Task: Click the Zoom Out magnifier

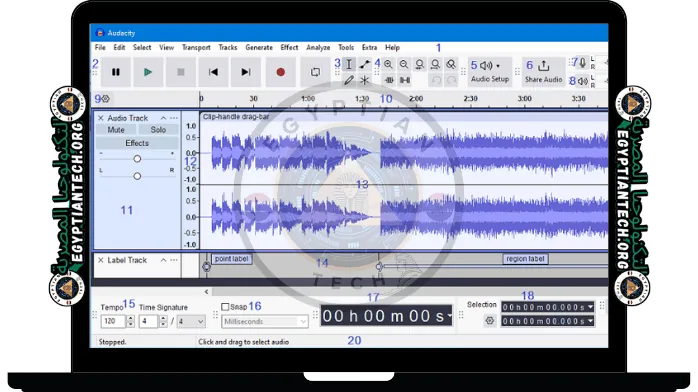Action: click(404, 65)
